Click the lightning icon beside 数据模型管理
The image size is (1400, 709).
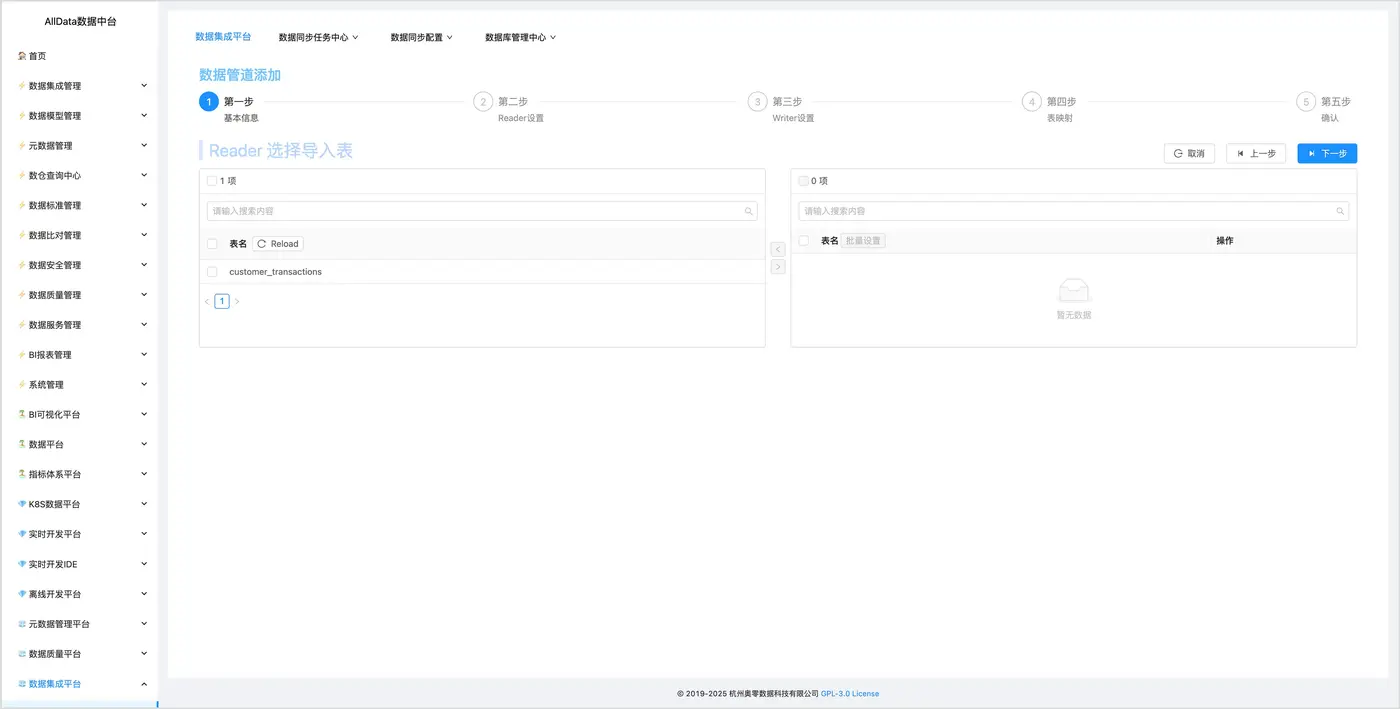[x=22, y=116]
